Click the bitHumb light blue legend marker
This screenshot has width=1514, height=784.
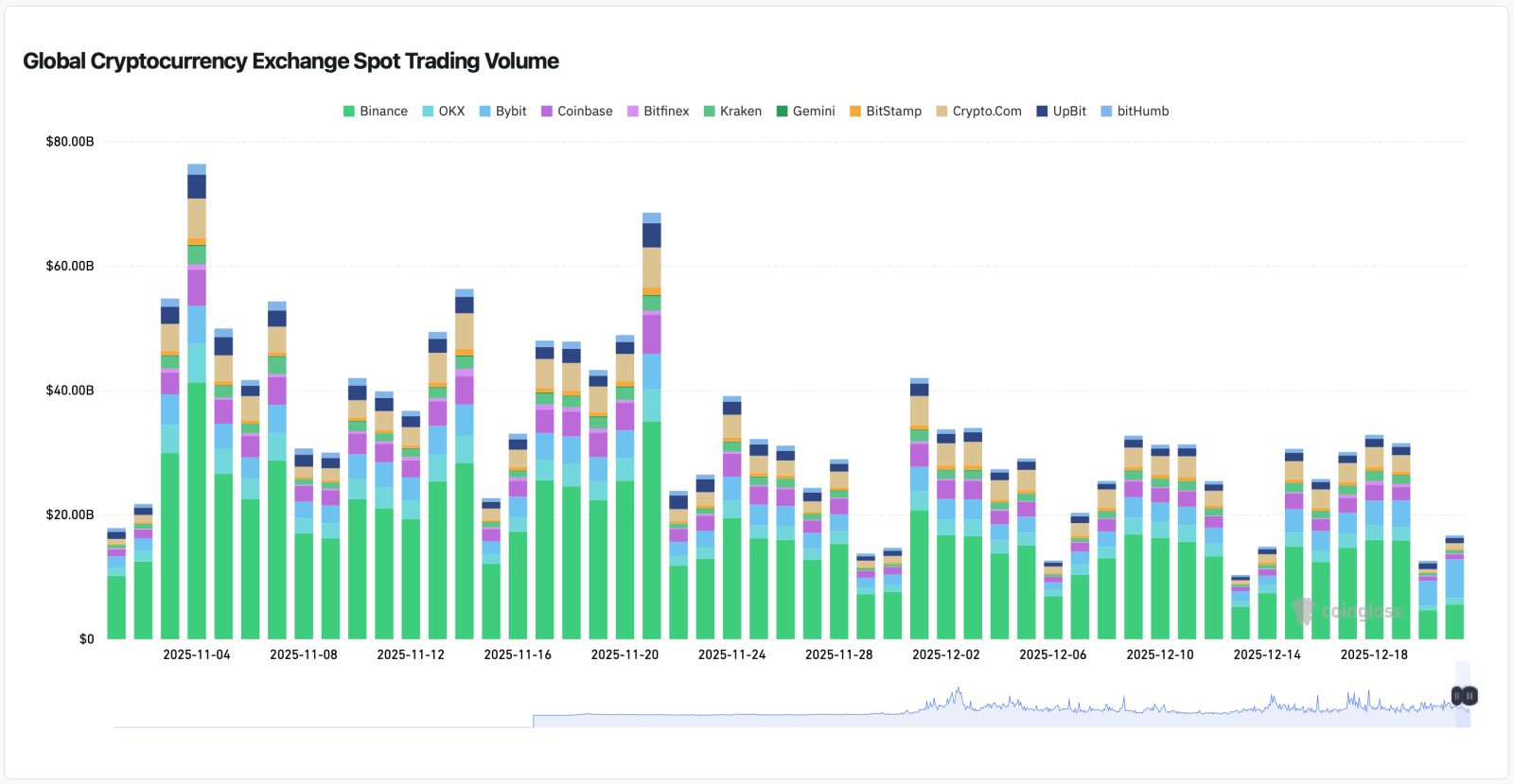pyautogui.click(x=1107, y=112)
